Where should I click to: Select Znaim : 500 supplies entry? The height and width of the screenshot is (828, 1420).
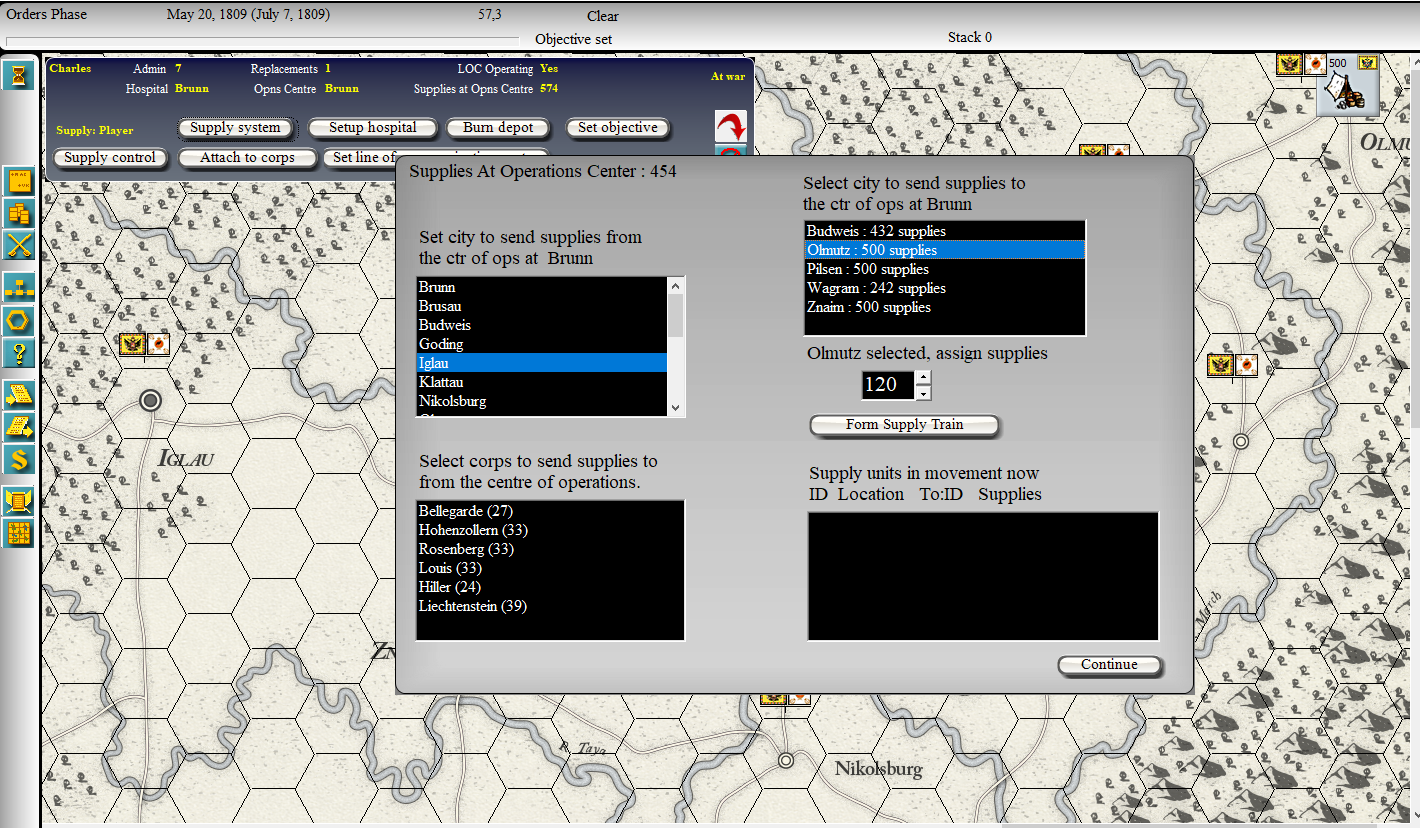[x=945, y=307]
